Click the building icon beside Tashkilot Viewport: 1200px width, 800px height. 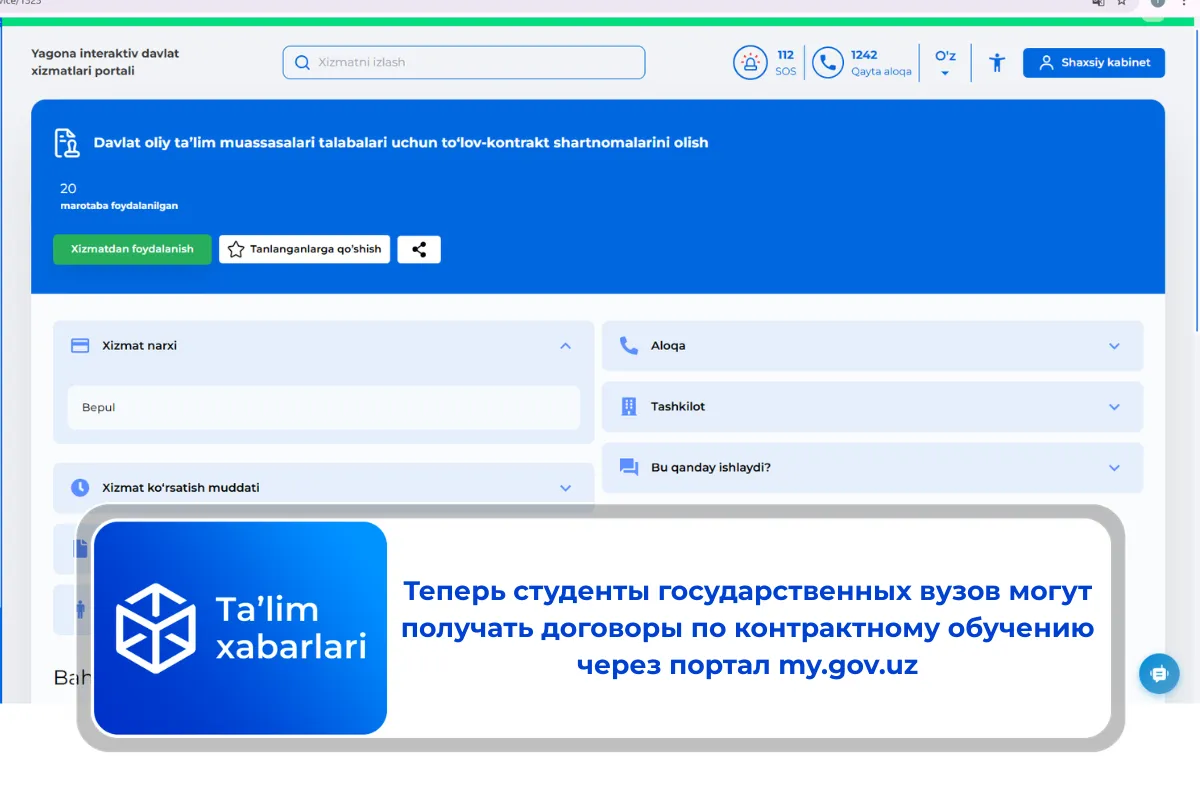pyautogui.click(x=629, y=406)
